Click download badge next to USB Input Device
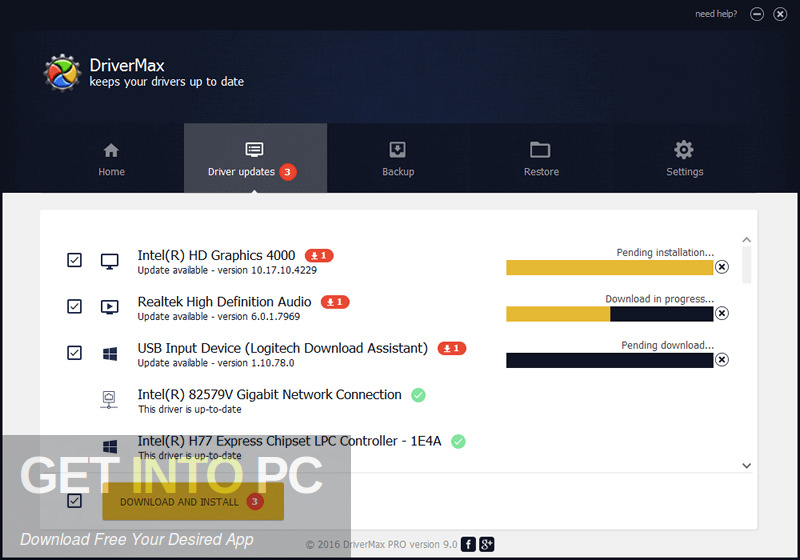The image size is (800, 560). click(x=452, y=348)
